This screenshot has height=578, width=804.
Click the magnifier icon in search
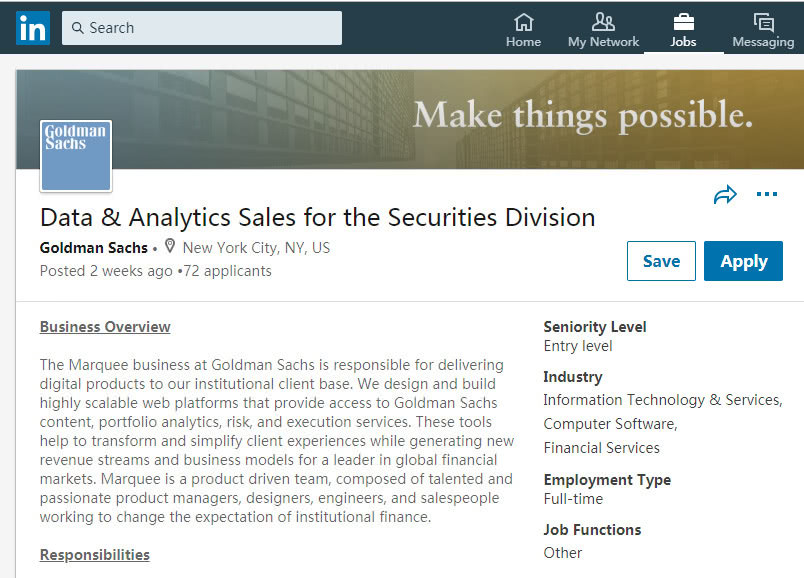tap(76, 28)
